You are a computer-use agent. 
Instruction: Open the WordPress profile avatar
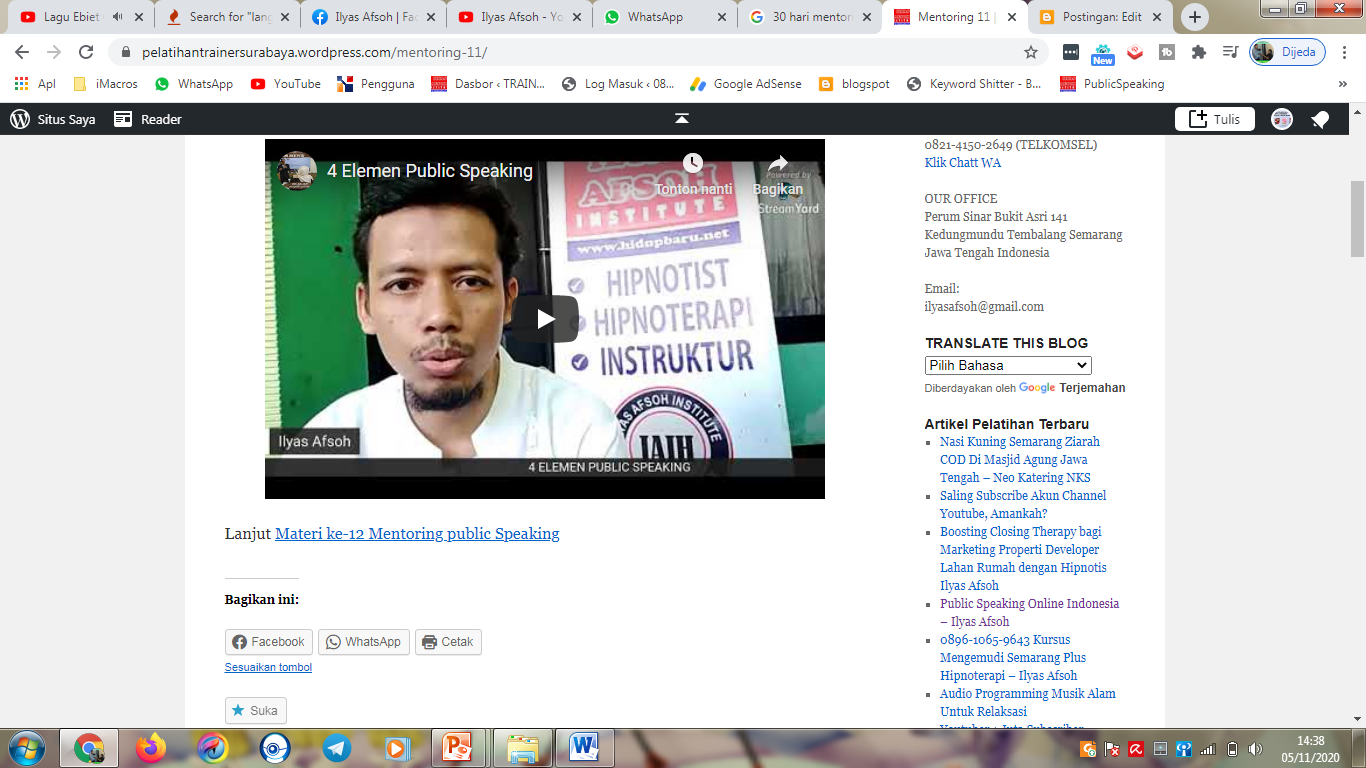tap(1282, 119)
